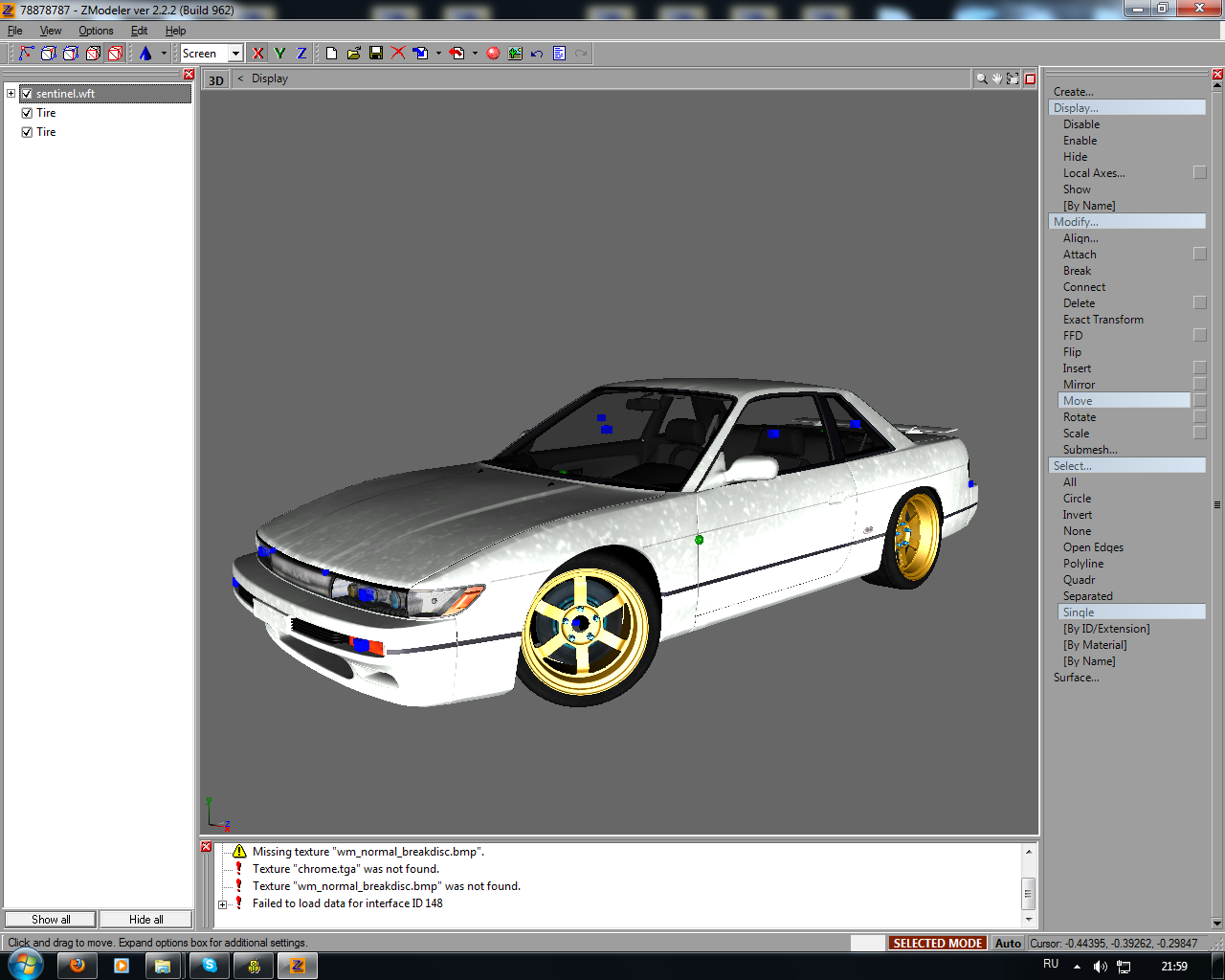Expand the Create... command group
The image size is (1225, 980).
pyautogui.click(x=1073, y=92)
